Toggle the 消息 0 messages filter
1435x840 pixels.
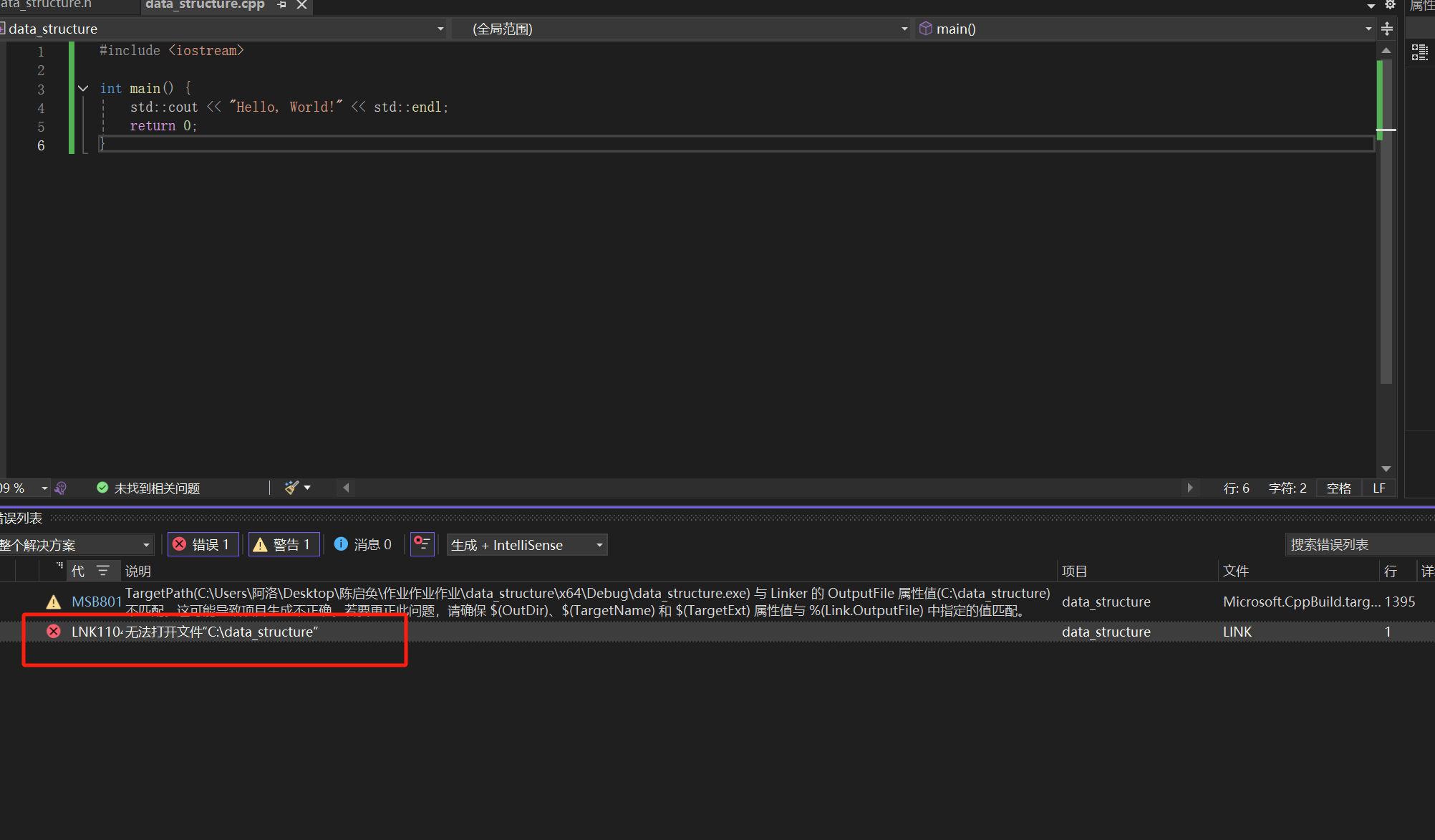[363, 545]
